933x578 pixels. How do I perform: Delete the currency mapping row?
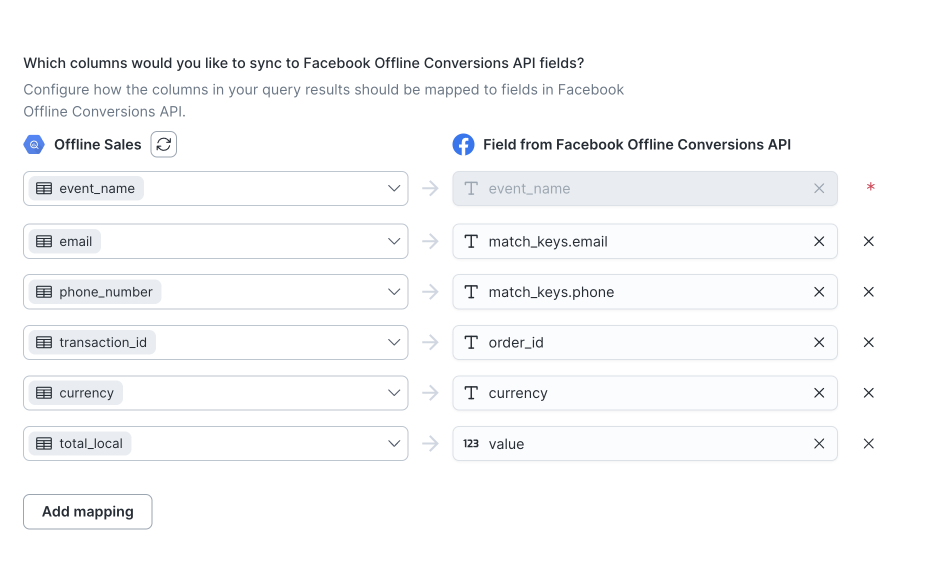tap(868, 393)
